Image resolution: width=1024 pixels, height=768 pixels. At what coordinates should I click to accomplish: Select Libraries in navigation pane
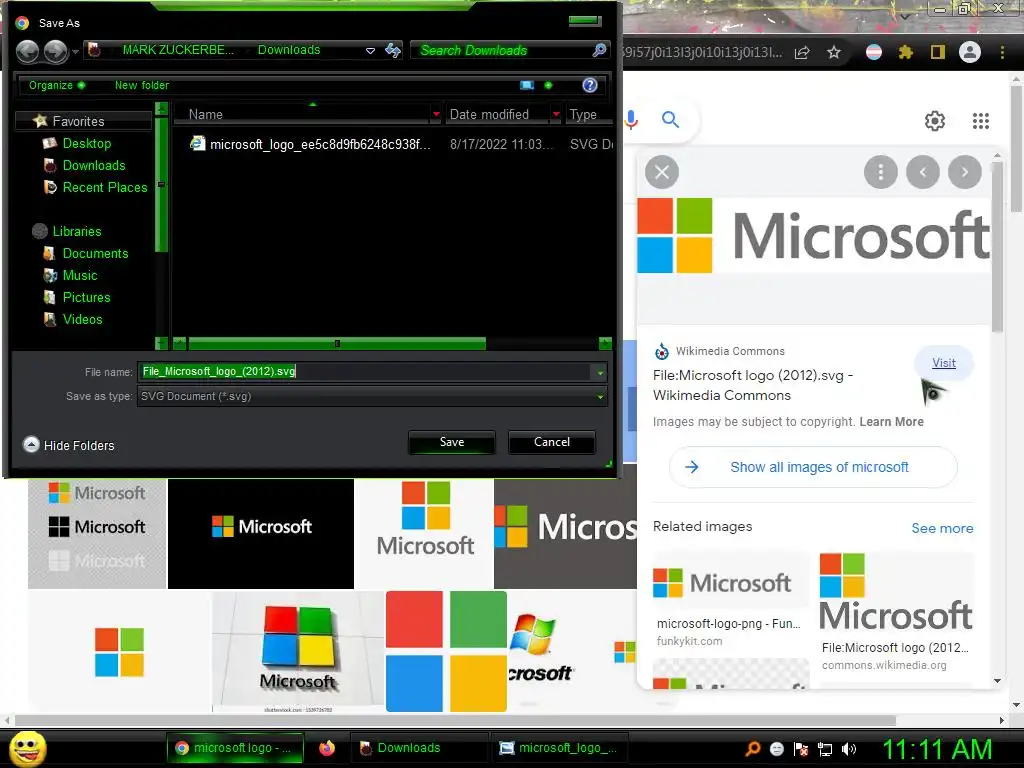tap(77, 231)
